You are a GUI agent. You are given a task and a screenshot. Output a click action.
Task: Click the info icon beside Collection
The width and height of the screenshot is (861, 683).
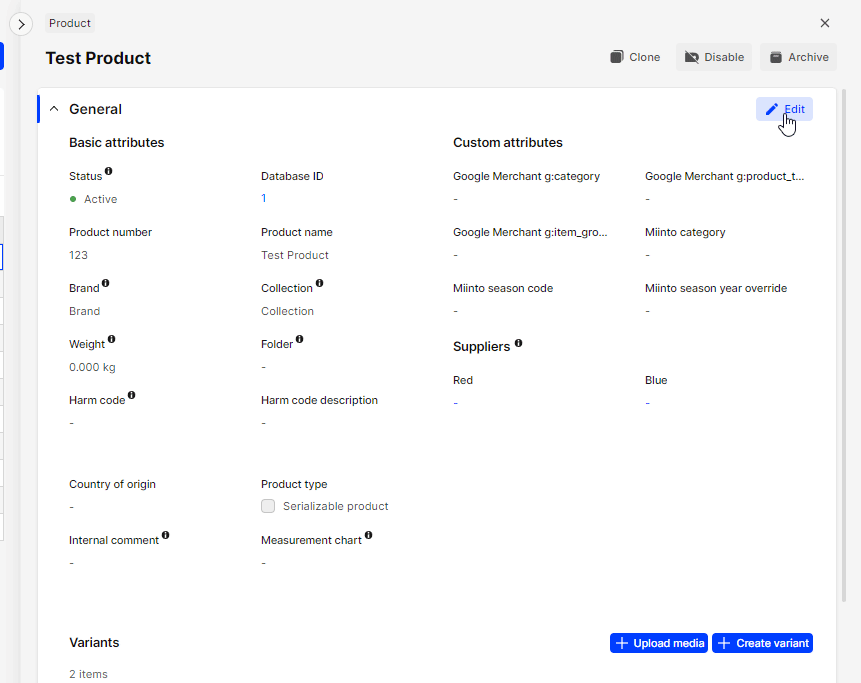click(320, 284)
